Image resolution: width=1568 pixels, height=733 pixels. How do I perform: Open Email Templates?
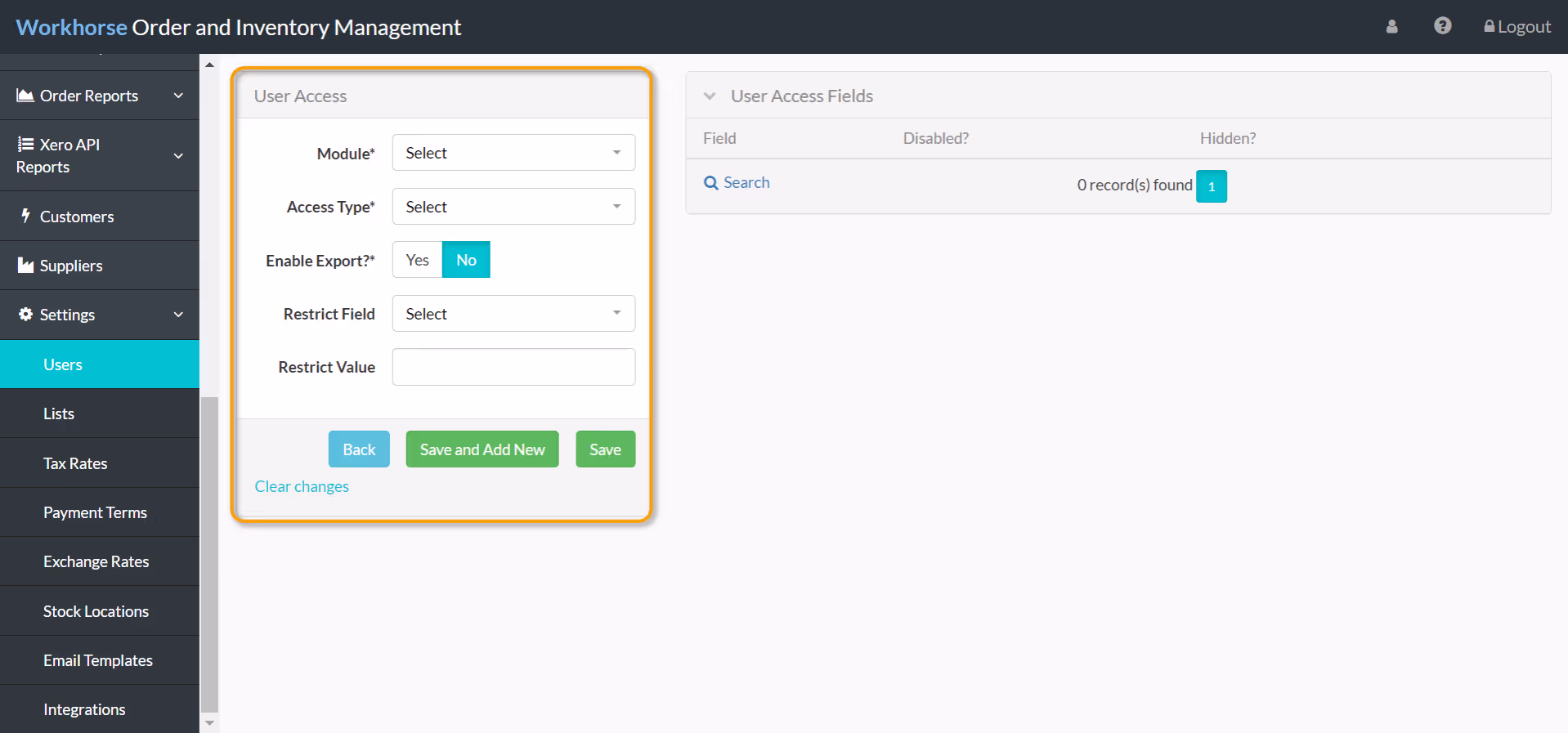point(100,660)
